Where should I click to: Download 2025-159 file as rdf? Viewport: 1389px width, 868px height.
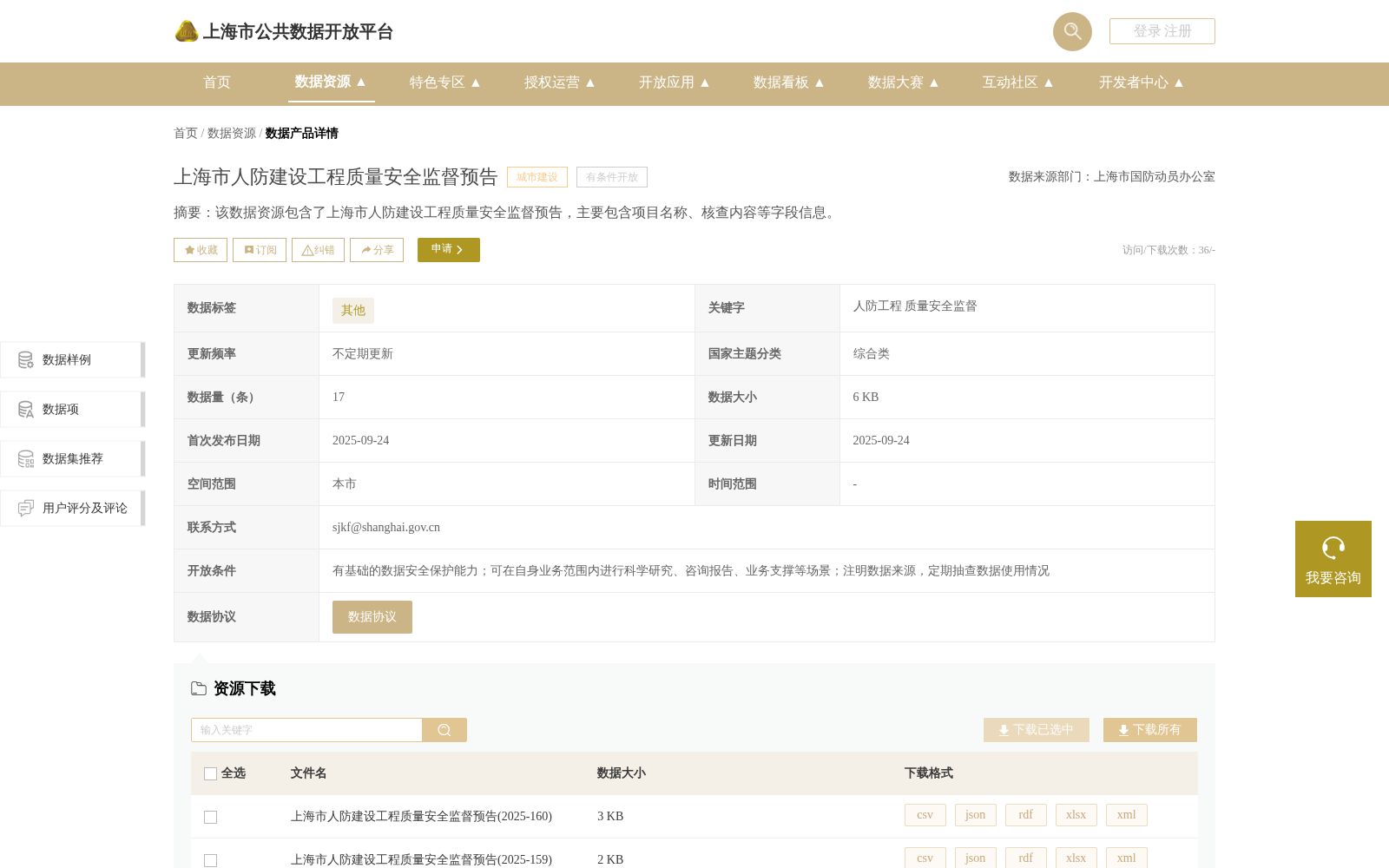point(1026,858)
